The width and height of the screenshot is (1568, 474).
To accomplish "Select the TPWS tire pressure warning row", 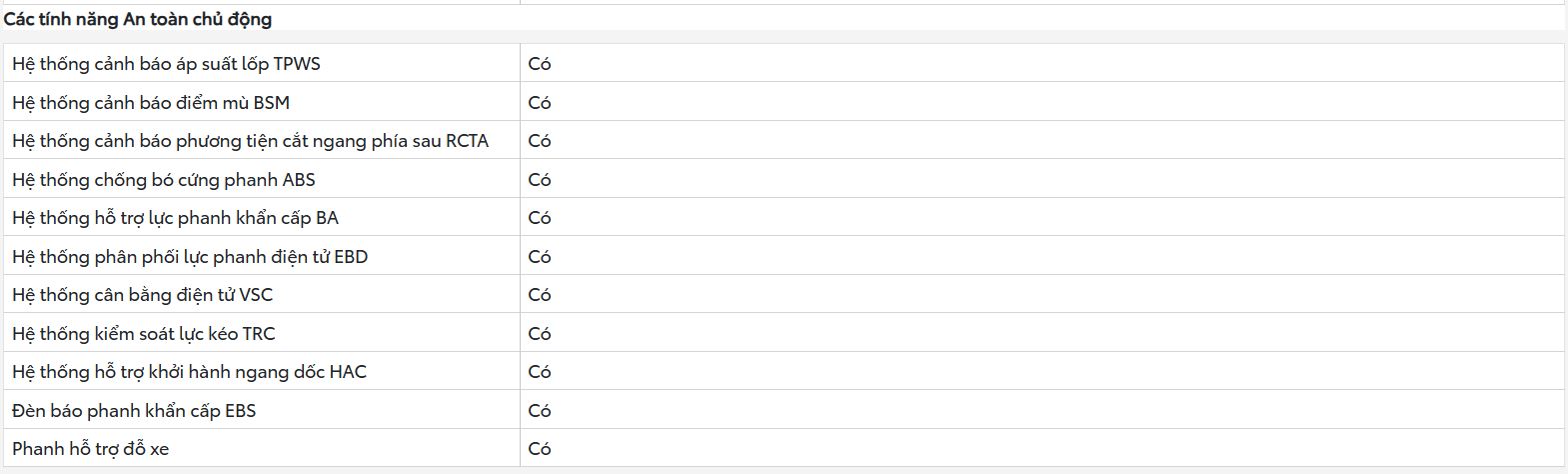I will 784,63.
